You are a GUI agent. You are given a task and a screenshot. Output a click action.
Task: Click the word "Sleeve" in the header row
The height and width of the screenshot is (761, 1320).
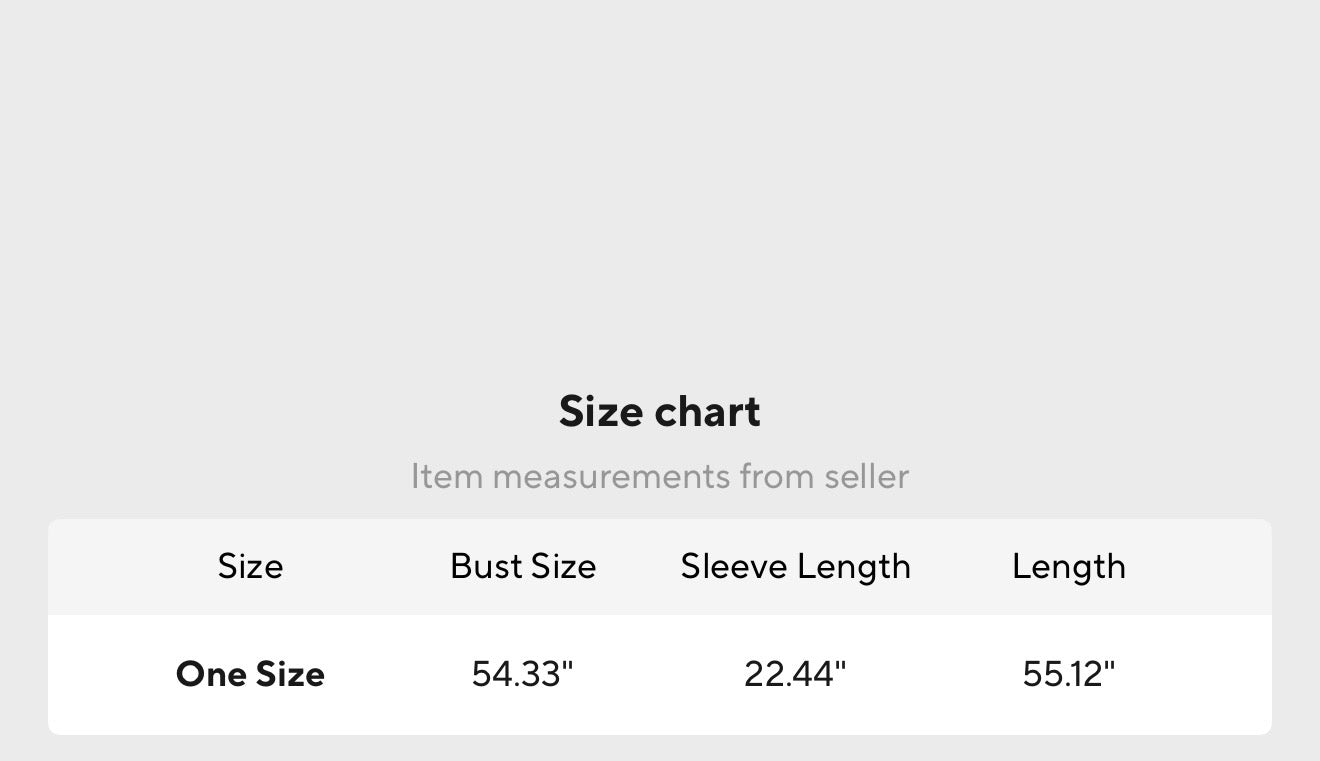[733, 567]
